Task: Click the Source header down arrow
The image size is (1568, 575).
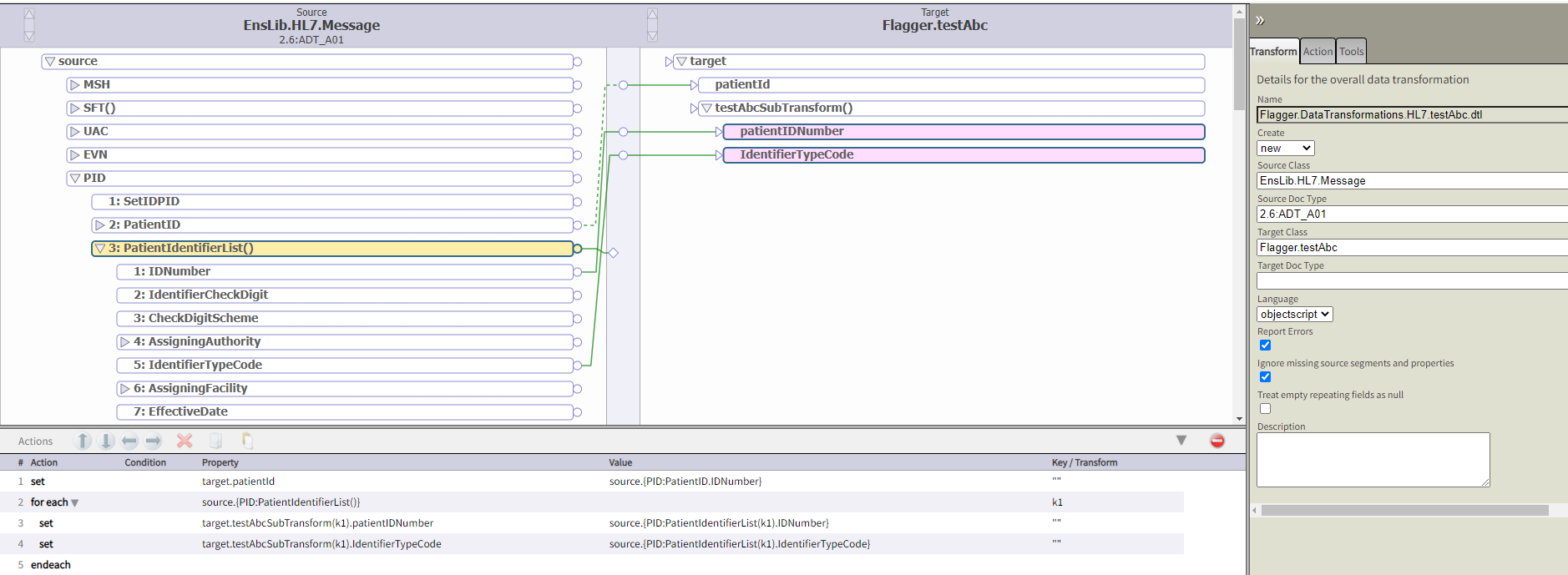Action: point(29,35)
